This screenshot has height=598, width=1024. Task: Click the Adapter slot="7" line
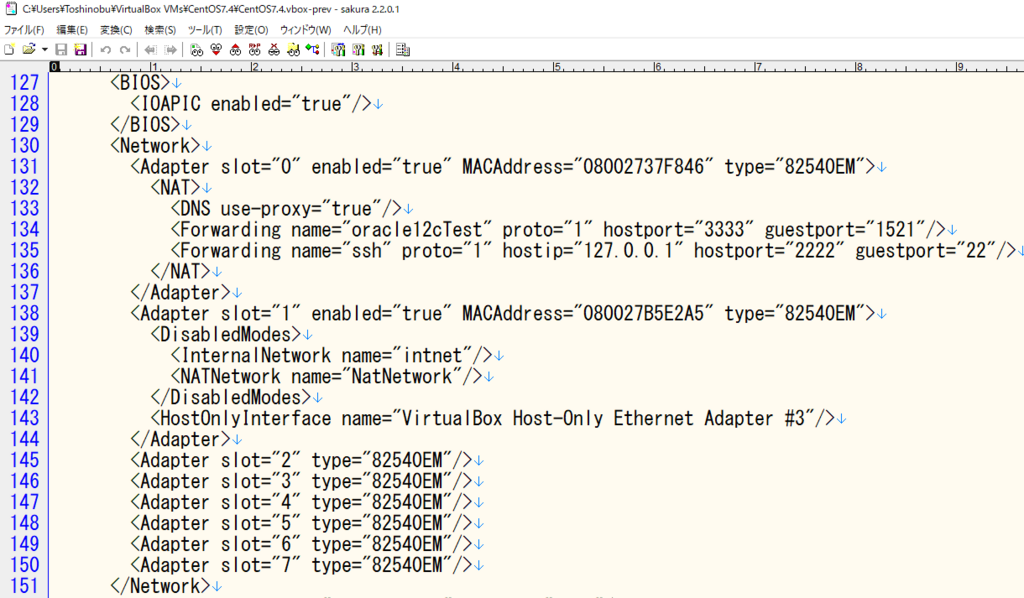302,565
